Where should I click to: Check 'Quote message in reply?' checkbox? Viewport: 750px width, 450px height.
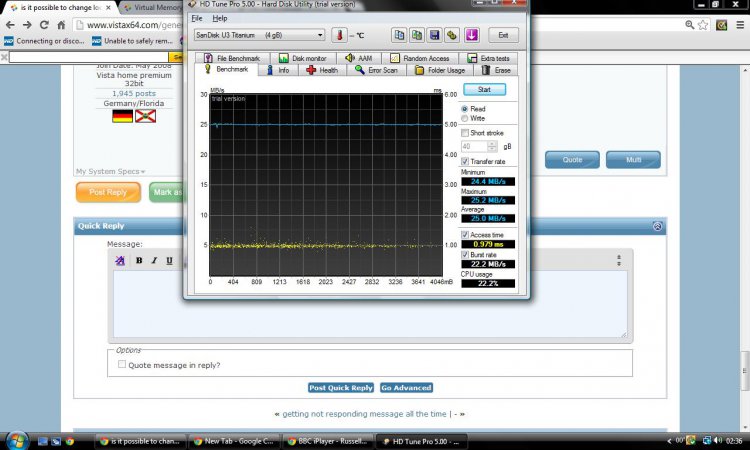point(122,364)
